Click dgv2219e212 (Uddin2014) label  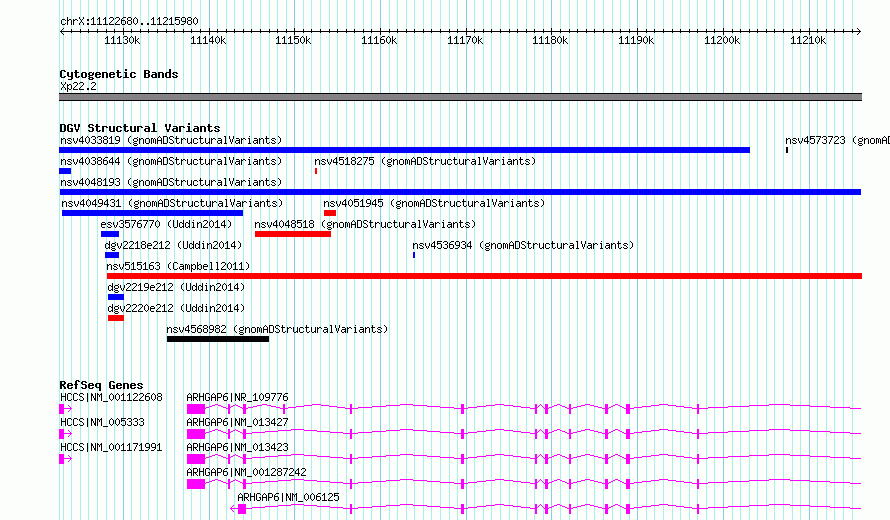tap(176, 287)
